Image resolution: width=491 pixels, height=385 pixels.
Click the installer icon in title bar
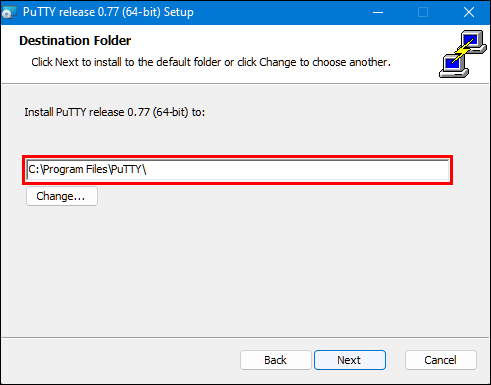[9, 13]
